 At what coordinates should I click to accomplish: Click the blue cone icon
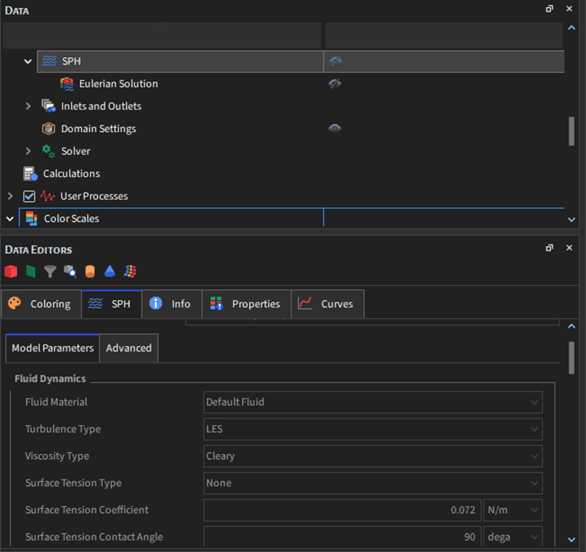(x=110, y=271)
